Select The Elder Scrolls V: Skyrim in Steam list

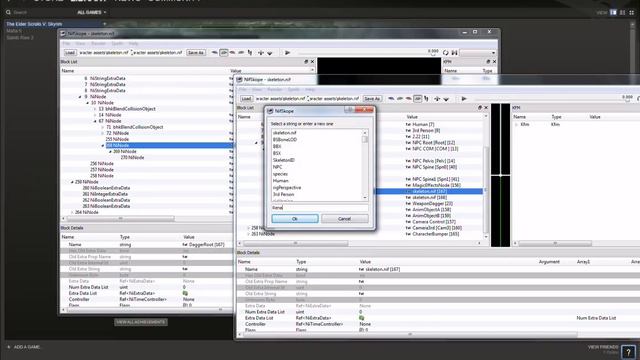(34, 24)
